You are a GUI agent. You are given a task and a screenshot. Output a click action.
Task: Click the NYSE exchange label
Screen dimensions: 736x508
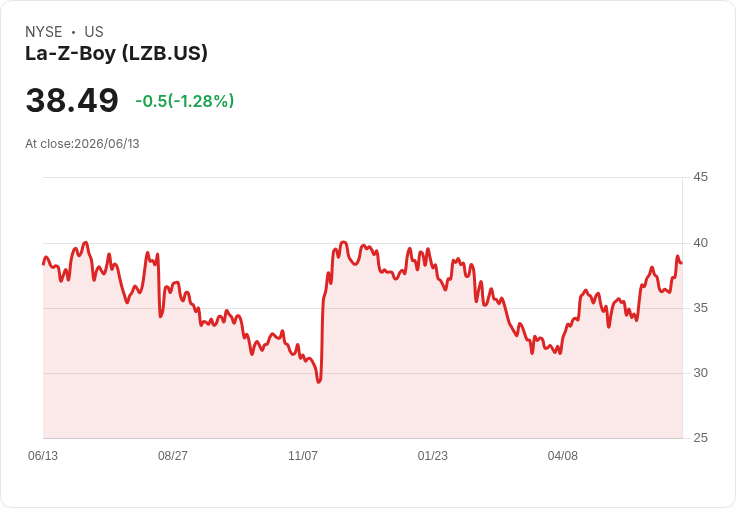tap(44, 32)
